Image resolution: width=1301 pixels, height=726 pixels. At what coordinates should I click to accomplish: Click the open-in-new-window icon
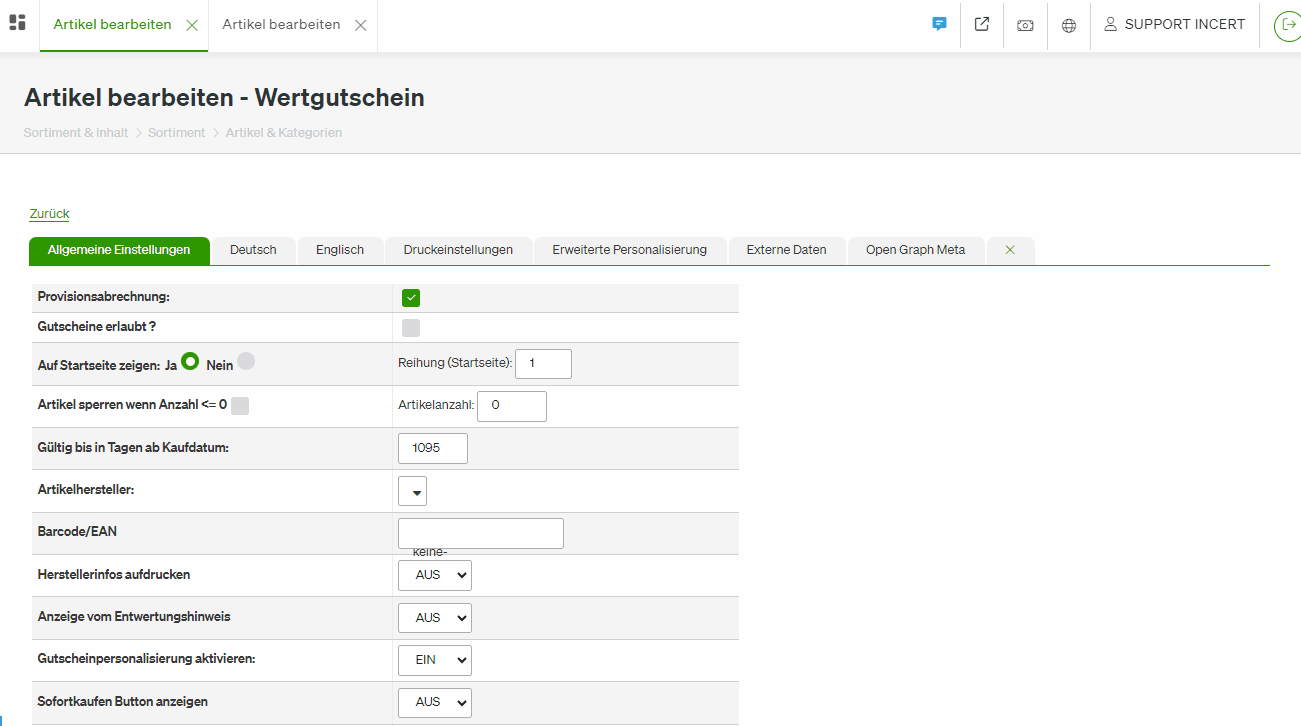[982, 24]
